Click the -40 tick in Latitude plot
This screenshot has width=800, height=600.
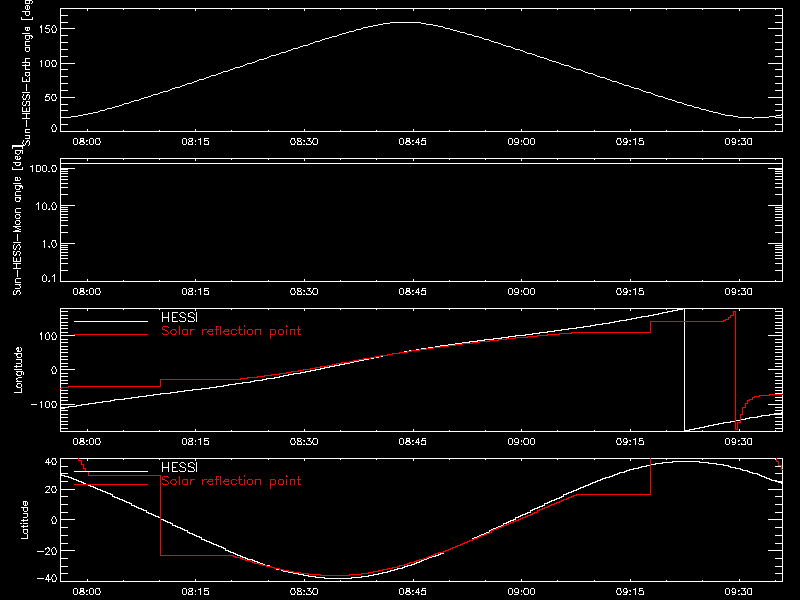pos(47,578)
